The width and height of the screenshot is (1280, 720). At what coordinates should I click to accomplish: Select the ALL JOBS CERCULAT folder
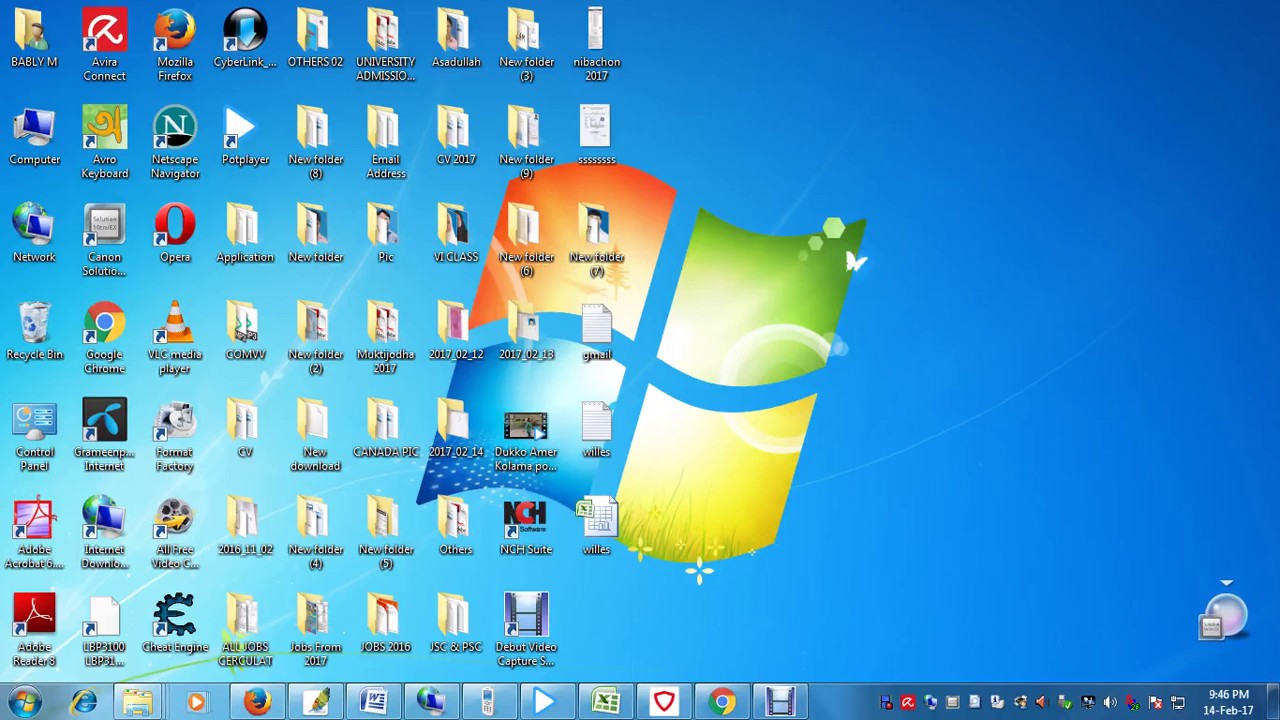tap(245, 631)
